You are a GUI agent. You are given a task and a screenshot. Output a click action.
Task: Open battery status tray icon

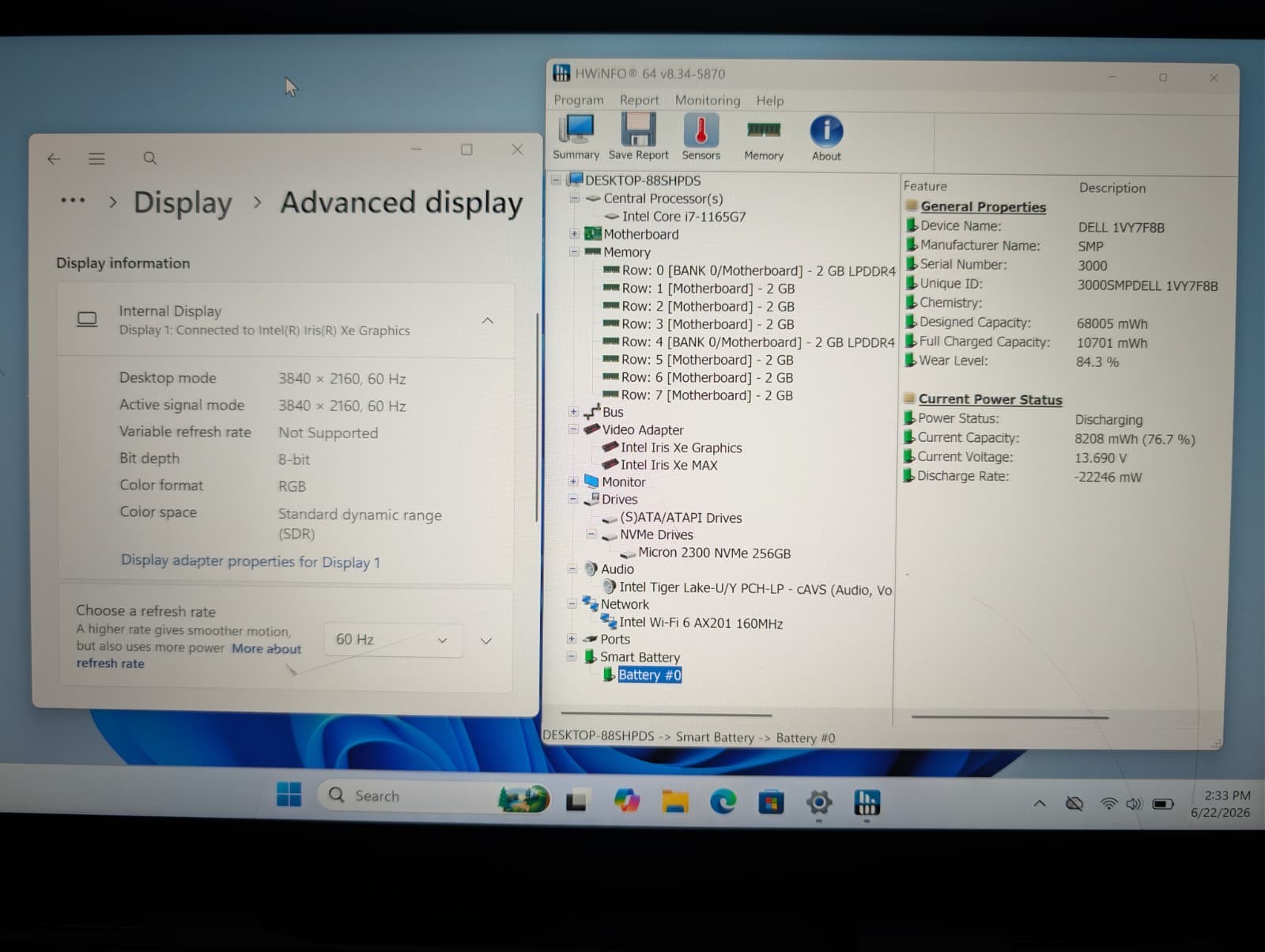click(x=1163, y=804)
